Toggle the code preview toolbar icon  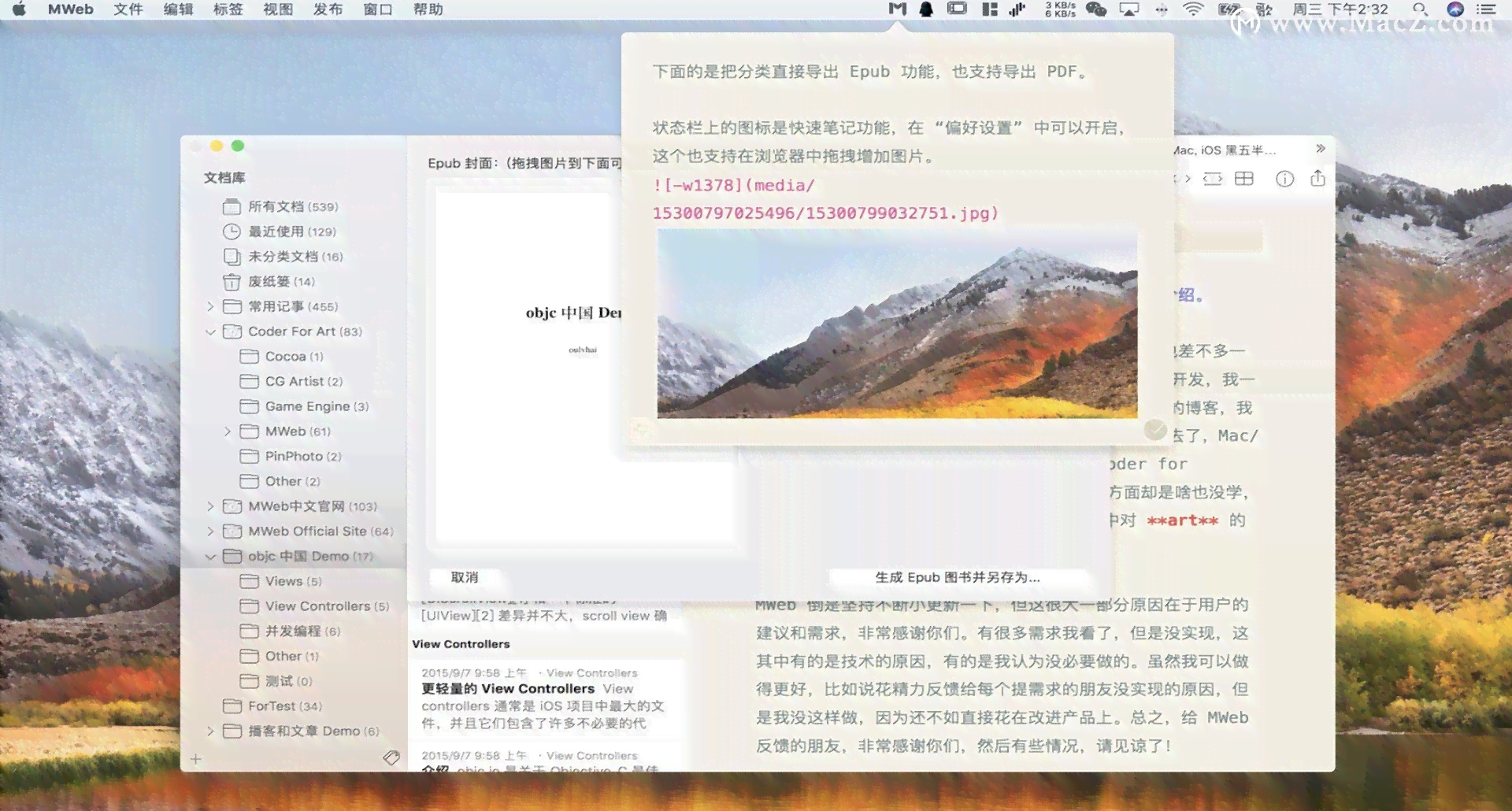1214,179
